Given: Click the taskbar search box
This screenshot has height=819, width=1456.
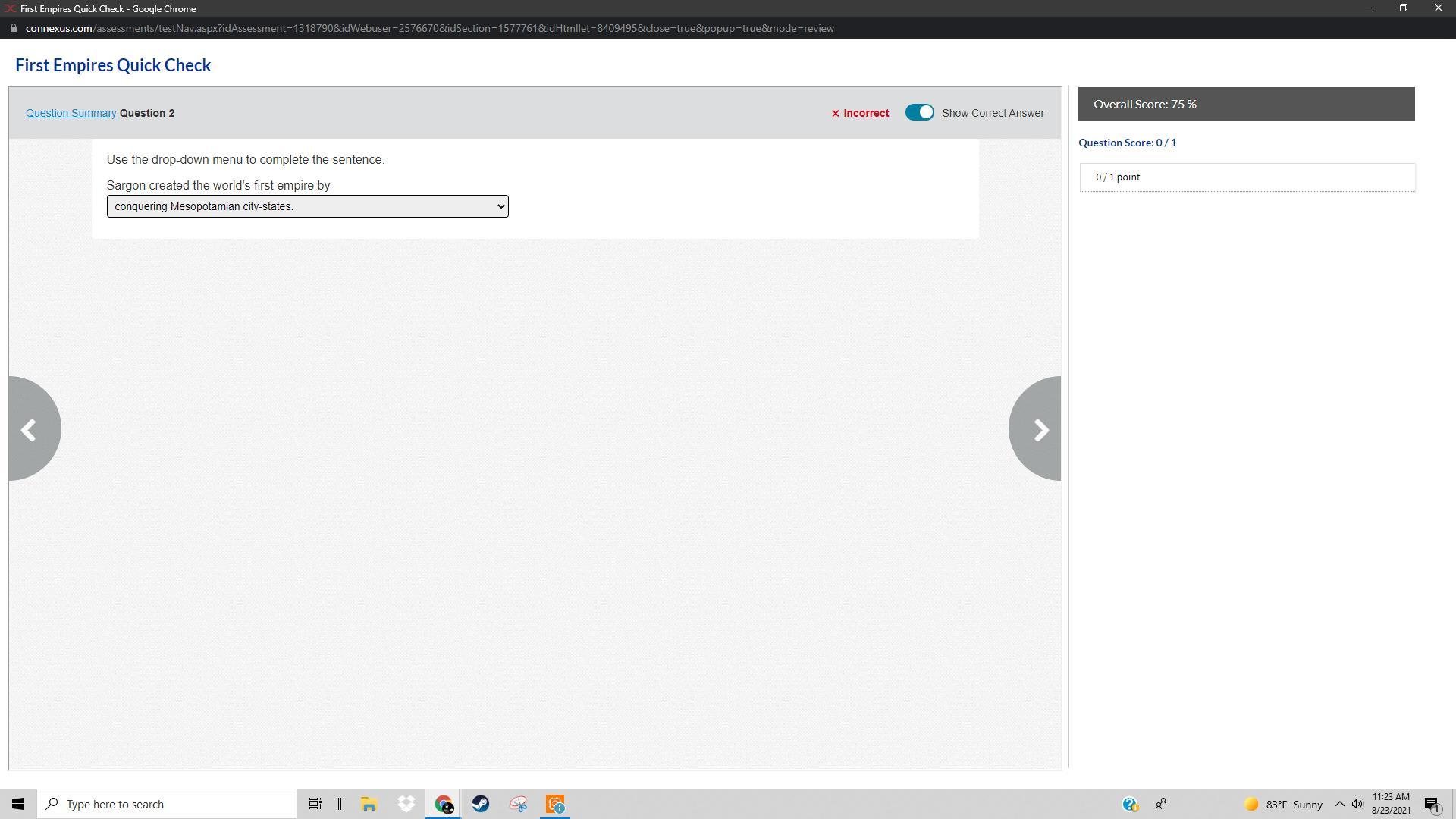Looking at the screenshot, I should (x=167, y=804).
